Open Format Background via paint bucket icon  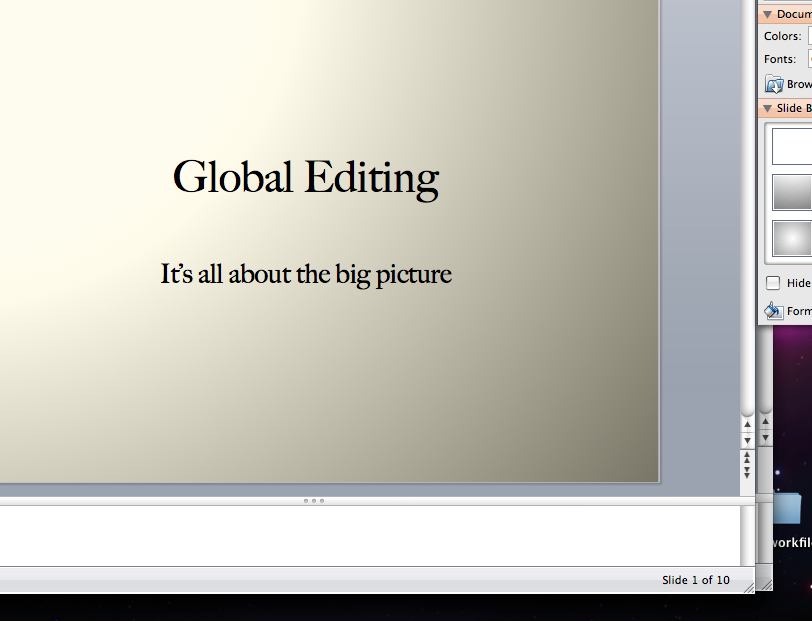coord(774,311)
